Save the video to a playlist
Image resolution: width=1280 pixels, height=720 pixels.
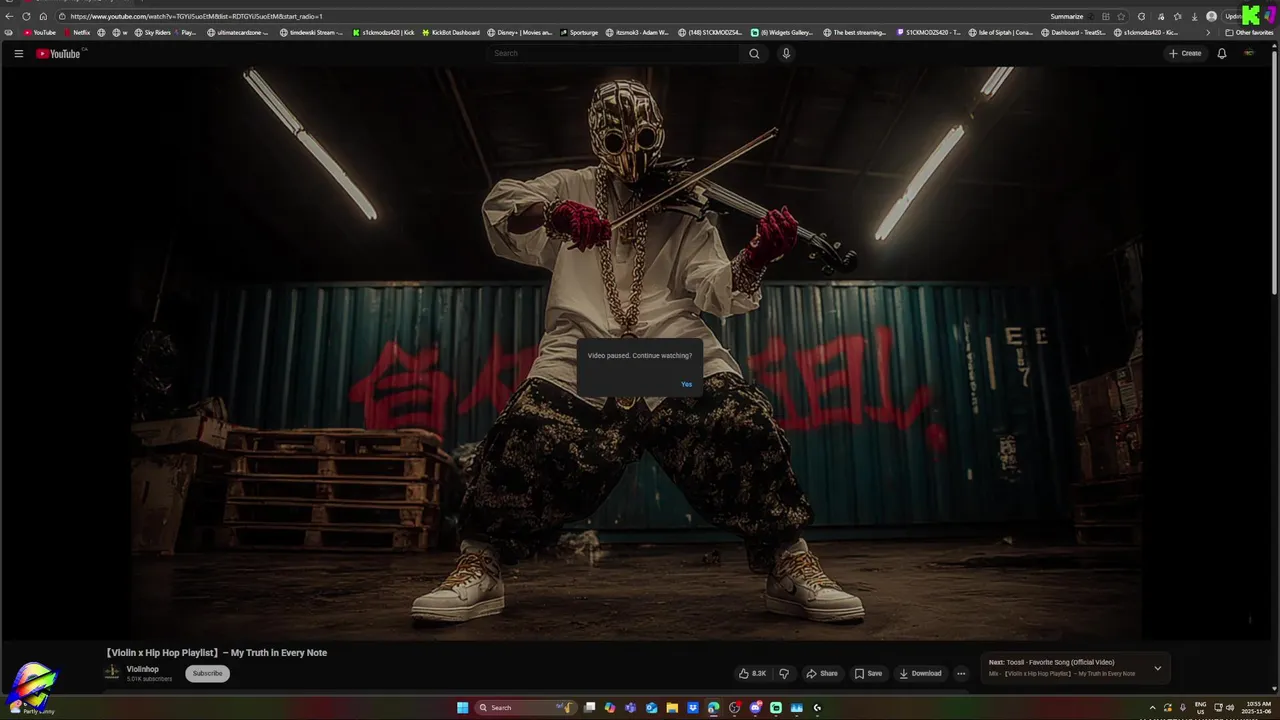868,673
